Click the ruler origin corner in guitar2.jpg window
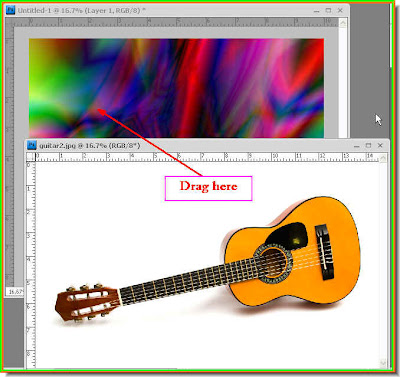Screen dimensions: 400x377 click(31, 157)
